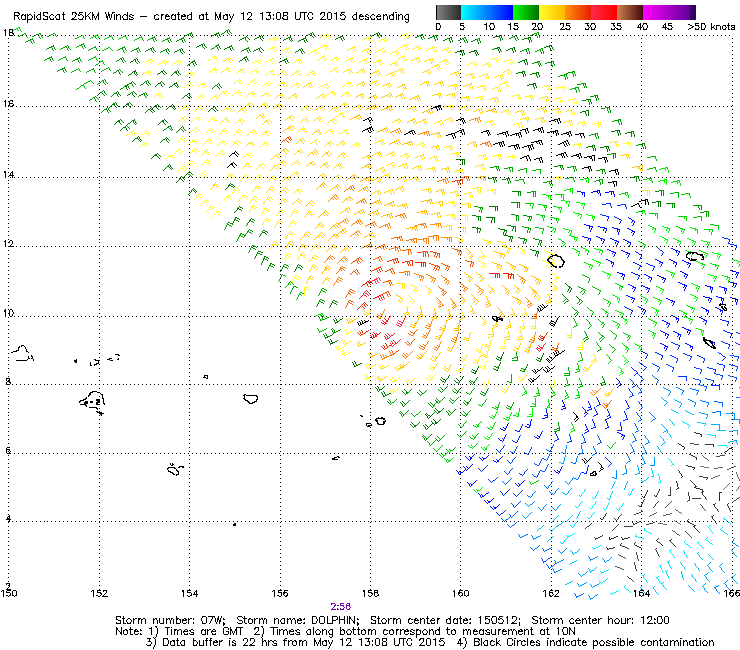Click the "25" legend scale label
The image size is (740, 650).
click(564, 27)
